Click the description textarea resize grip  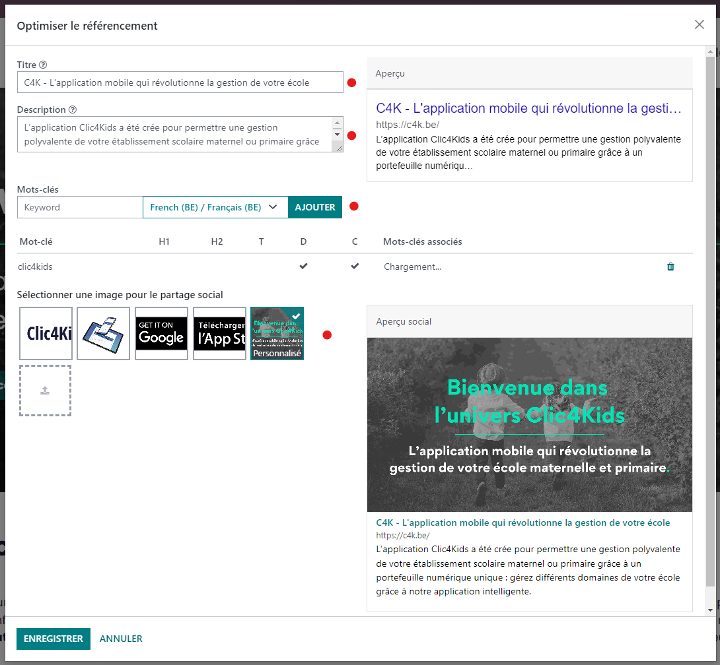point(339,148)
